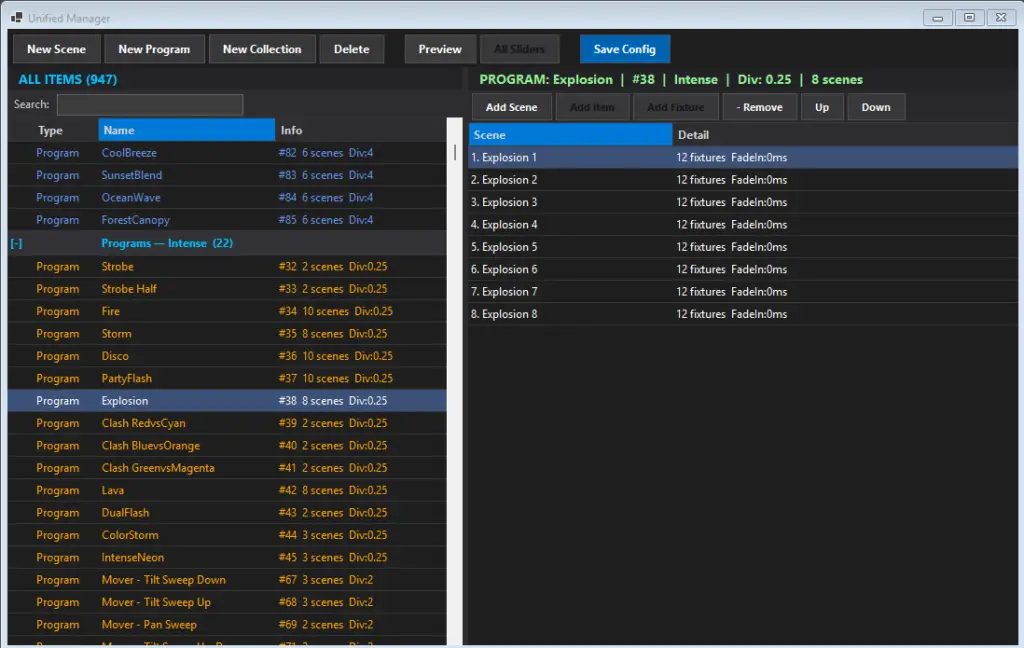The width and height of the screenshot is (1024, 648).
Task: Collapse the Programs — Intense group
Action: (x=16, y=244)
